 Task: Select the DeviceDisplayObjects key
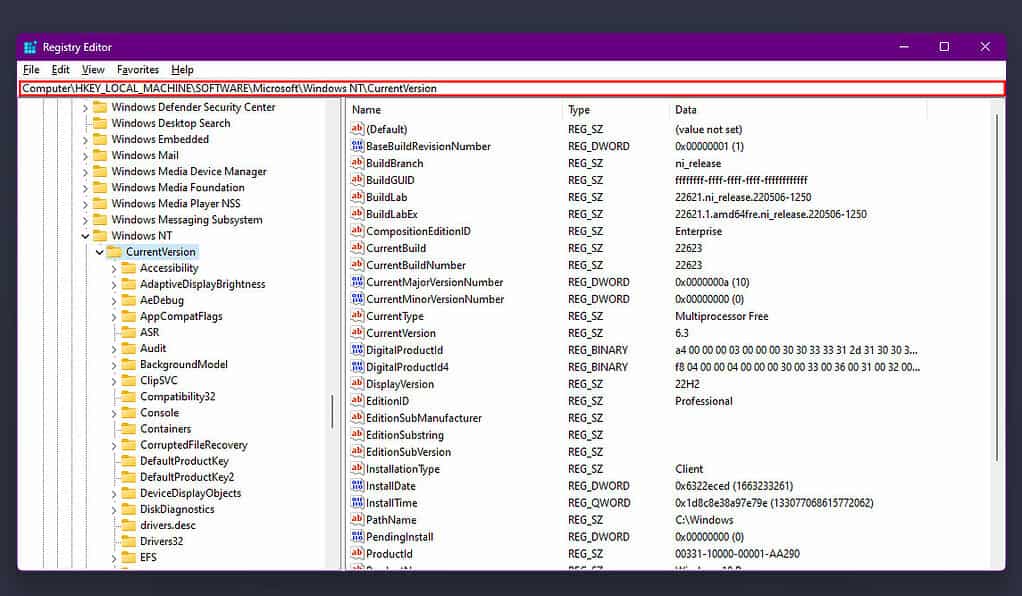(x=190, y=493)
